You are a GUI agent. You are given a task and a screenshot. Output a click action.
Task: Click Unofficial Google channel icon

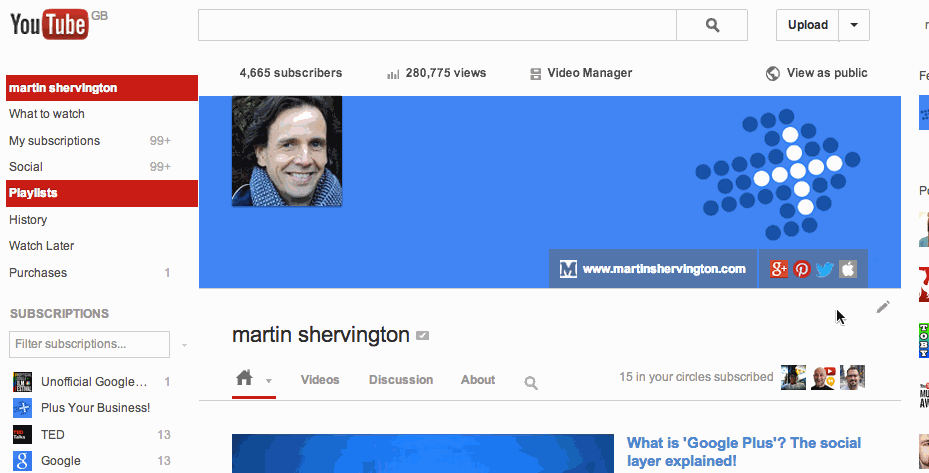click(x=23, y=382)
